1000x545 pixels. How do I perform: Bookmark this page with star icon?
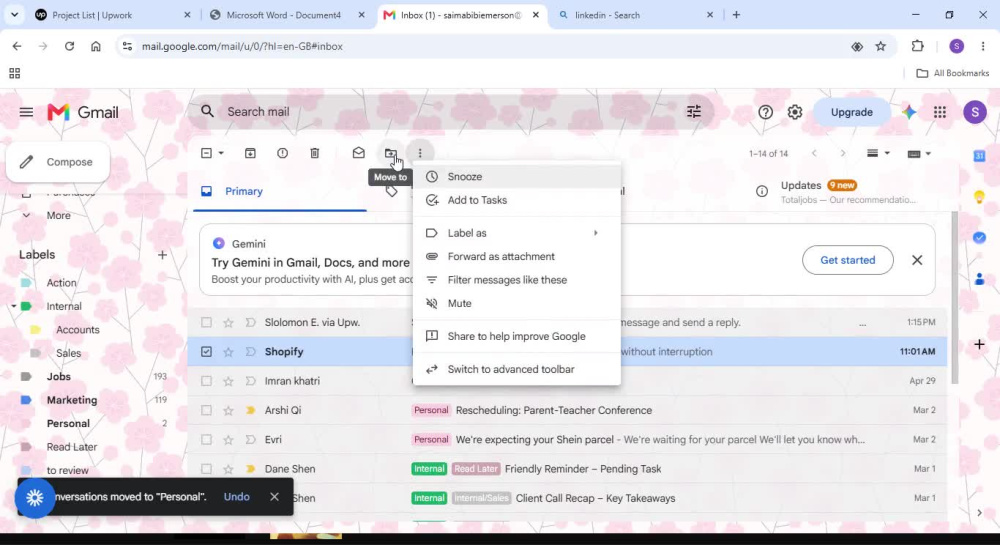[x=881, y=46]
